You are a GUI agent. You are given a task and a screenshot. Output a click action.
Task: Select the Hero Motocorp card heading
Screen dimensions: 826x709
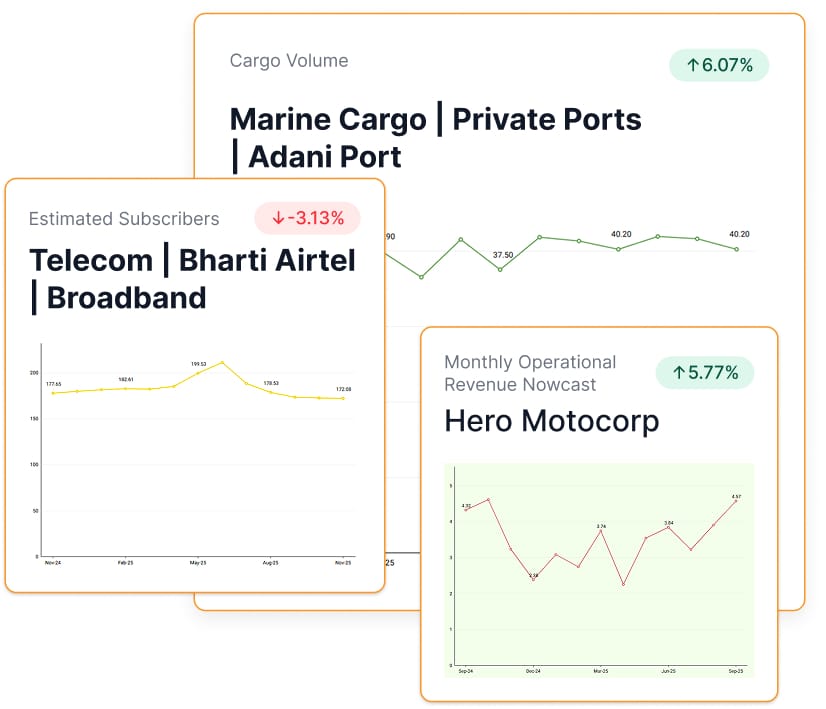coord(551,421)
